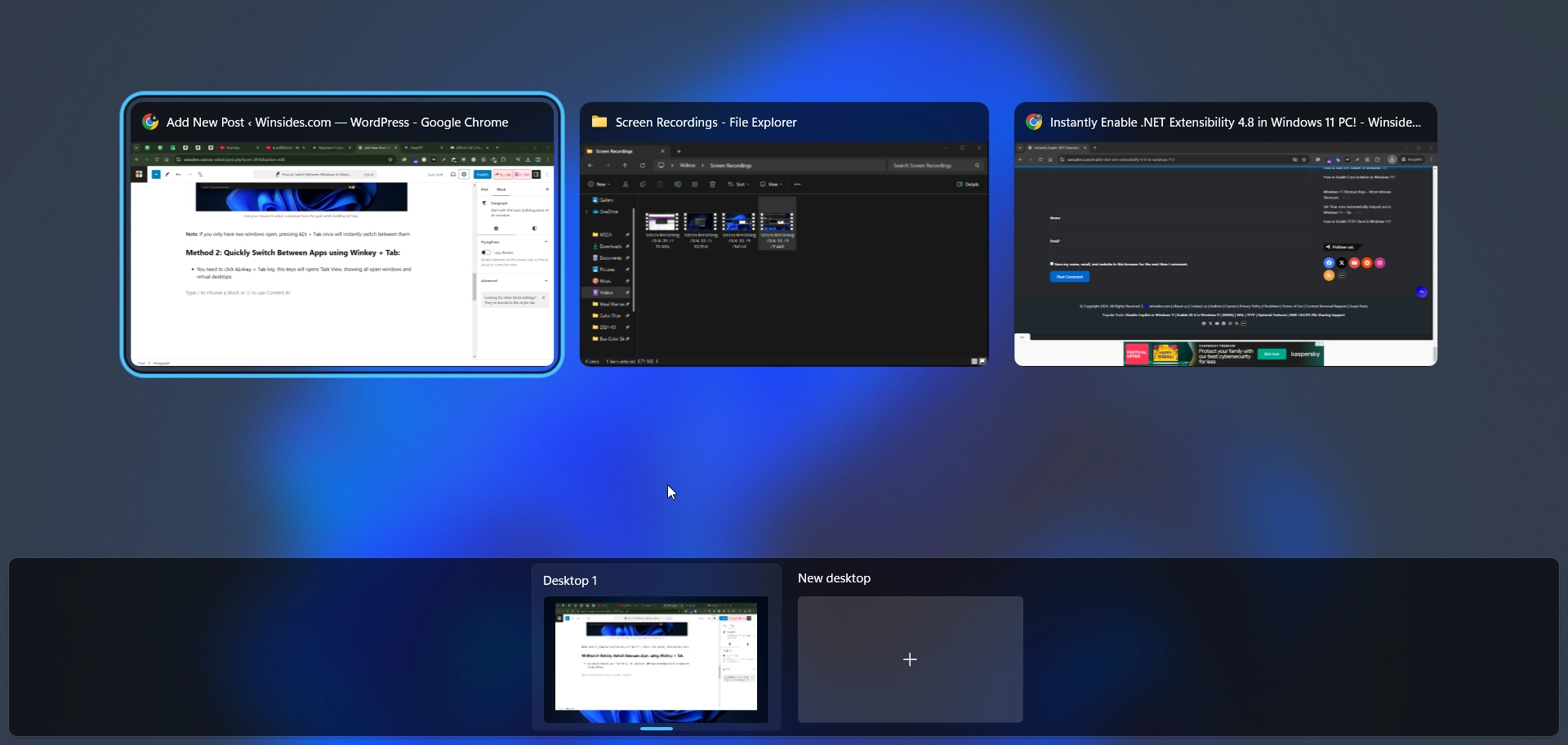Create a new desktop with the plus button

pyautogui.click(x=910, y=659)
